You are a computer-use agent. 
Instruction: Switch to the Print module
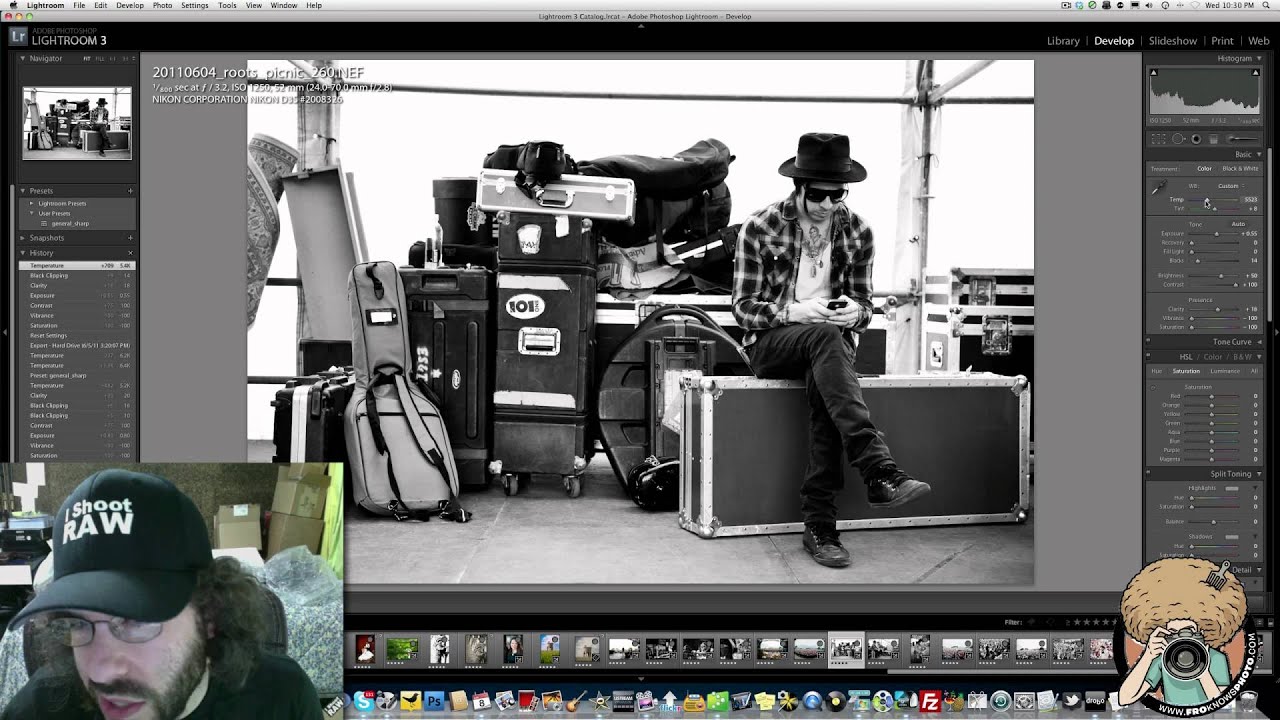pyautogui.click(x=1222, y=41)
